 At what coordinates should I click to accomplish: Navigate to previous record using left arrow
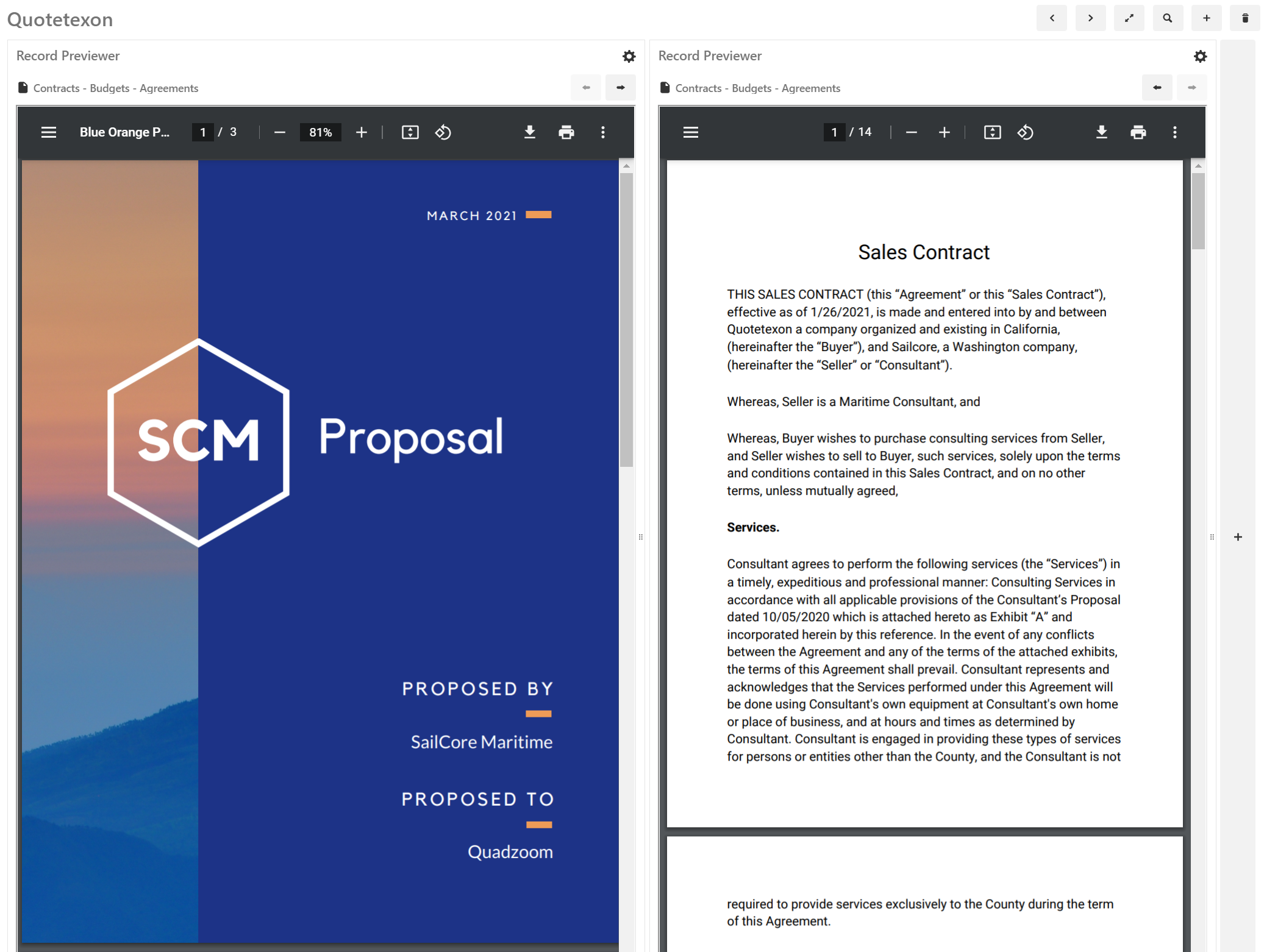click(x=1052, y=18)
